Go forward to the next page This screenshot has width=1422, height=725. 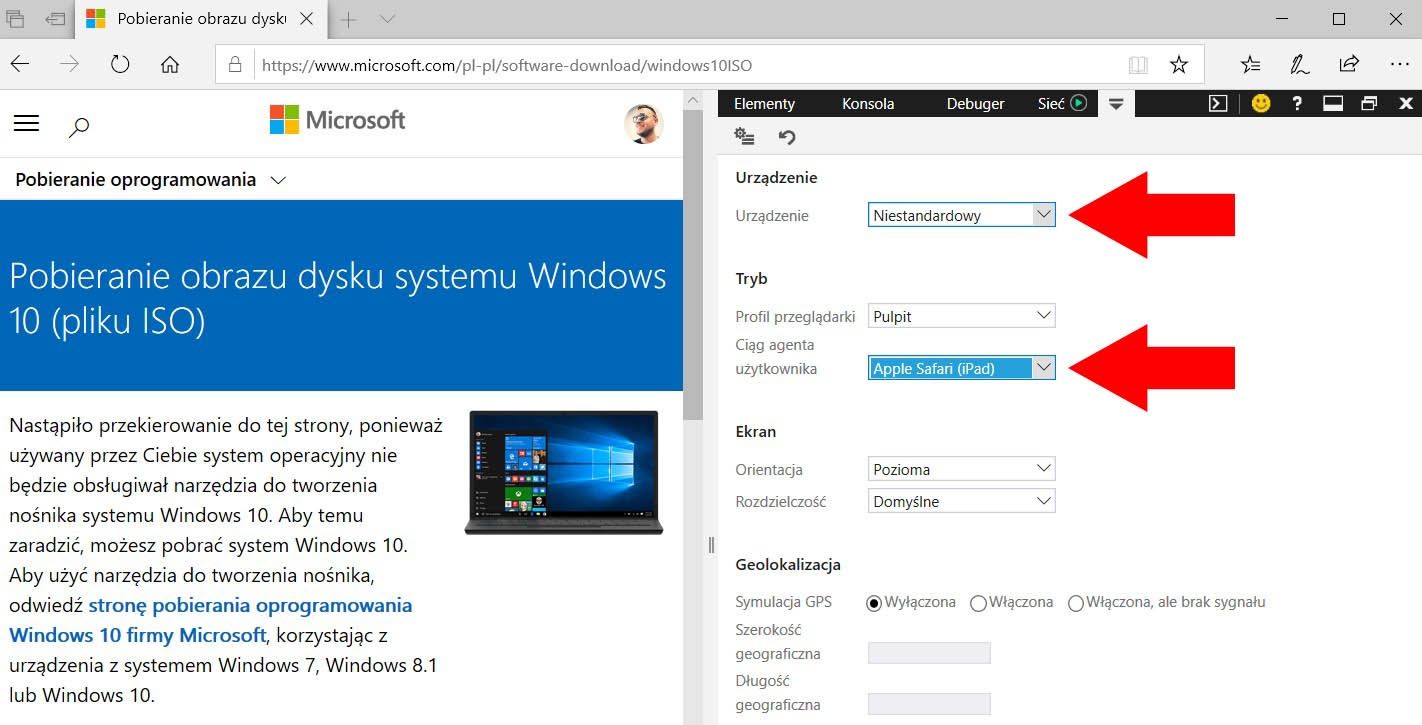point(70,64)
